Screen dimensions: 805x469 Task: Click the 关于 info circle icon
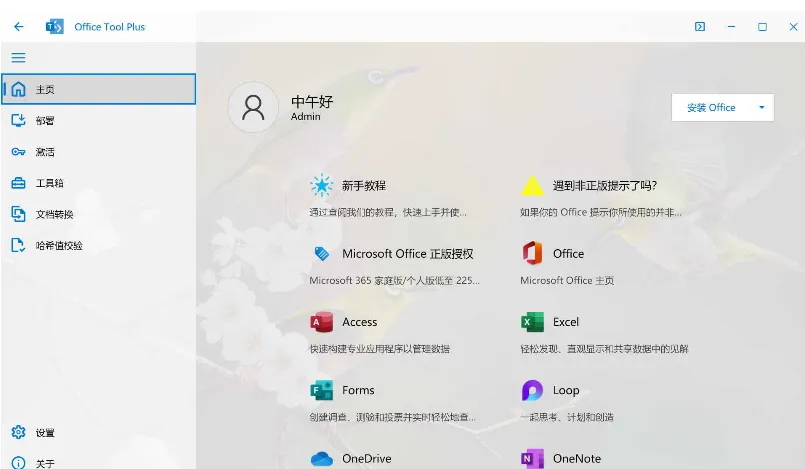point(18,463)
